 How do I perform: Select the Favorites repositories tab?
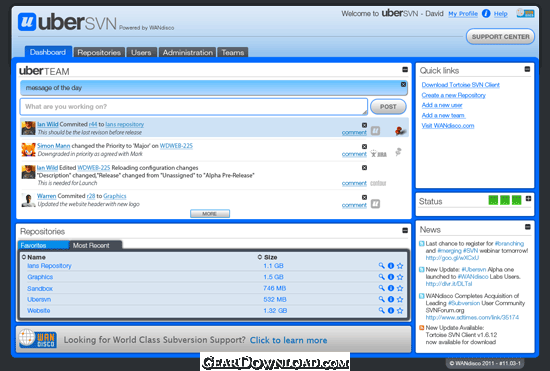(43, 245)
